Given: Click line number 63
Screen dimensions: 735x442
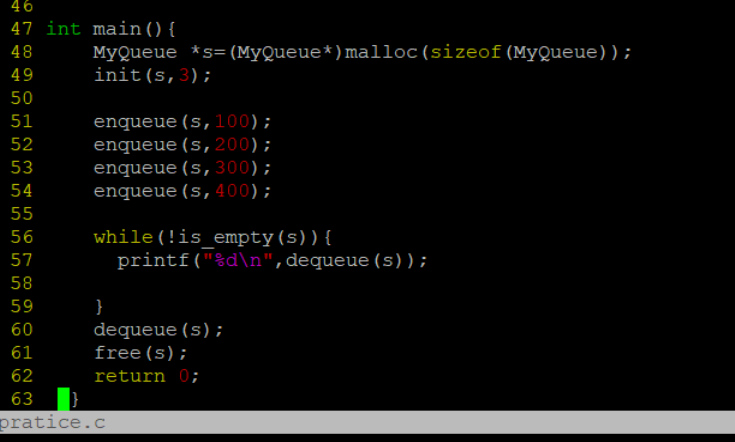Looking at the screenshot, I should [22, 399].
